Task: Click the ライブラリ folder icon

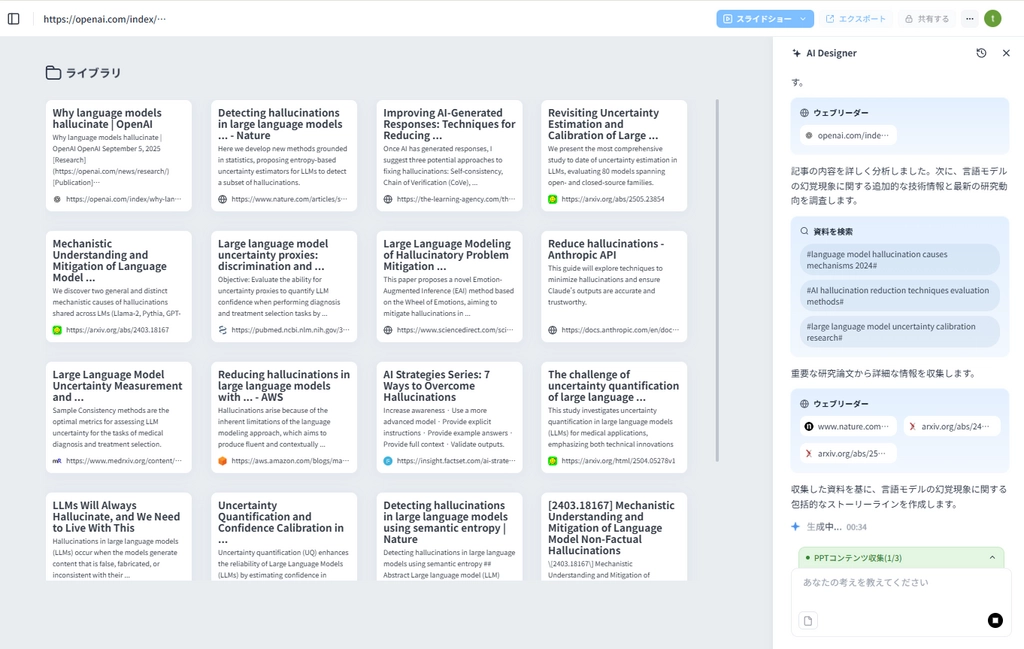Action: pos(53,73)
